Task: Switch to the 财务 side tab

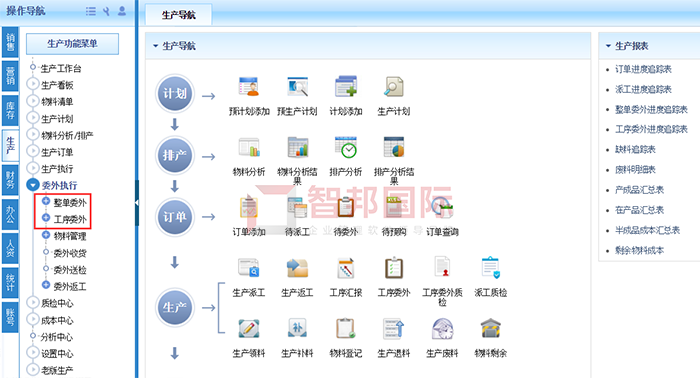Action: pos(10,179)
